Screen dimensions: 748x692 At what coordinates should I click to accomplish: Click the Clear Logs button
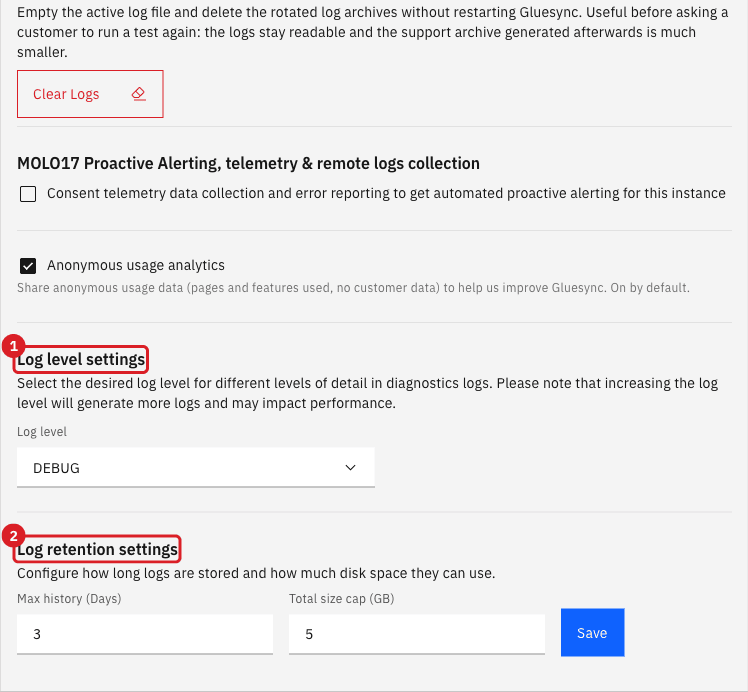tap(90, 94)
